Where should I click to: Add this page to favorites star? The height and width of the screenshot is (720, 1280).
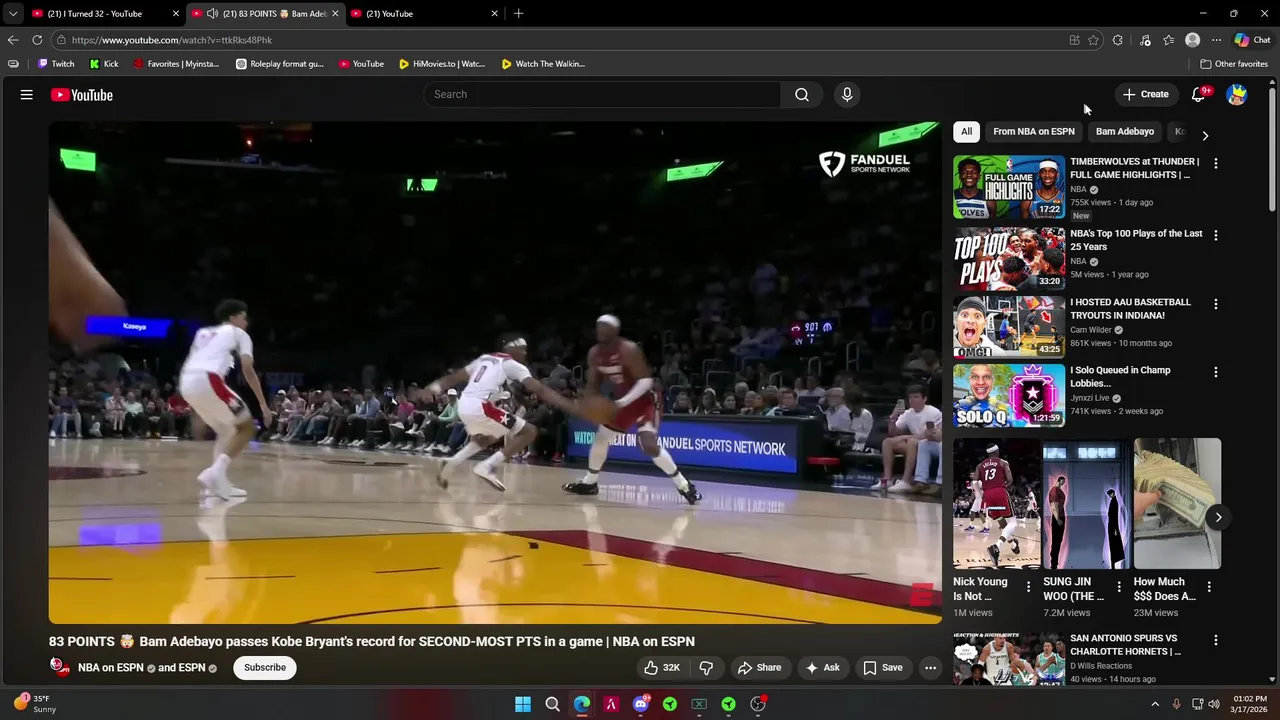(x=1093, y=40)
